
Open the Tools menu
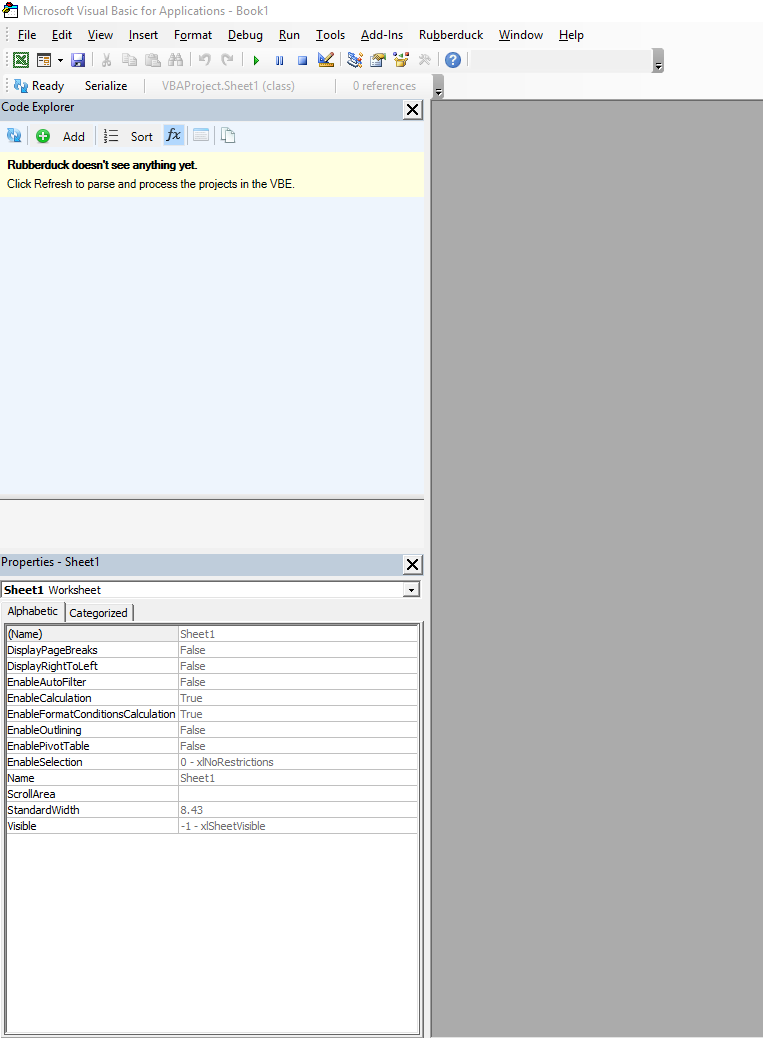(330, 35)
